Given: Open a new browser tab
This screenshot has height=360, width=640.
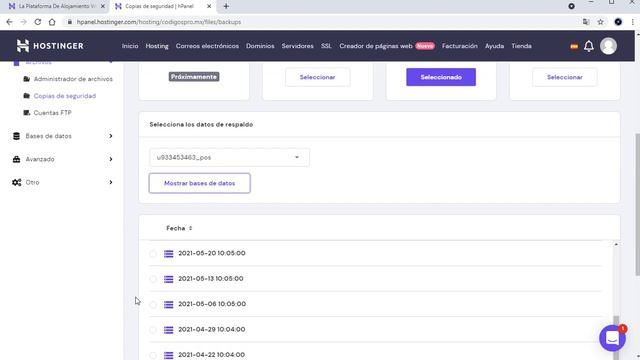Looking at the screenshot, I should coord(226,6).
